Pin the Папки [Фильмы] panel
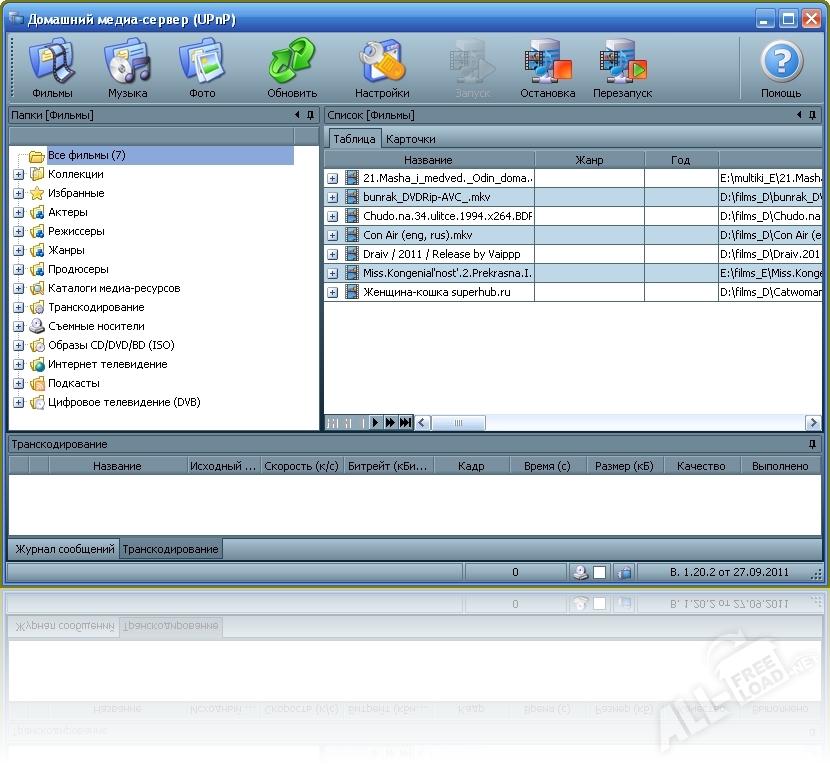The width and height of the screenshot is (830, 764). (x=310, y=115)
